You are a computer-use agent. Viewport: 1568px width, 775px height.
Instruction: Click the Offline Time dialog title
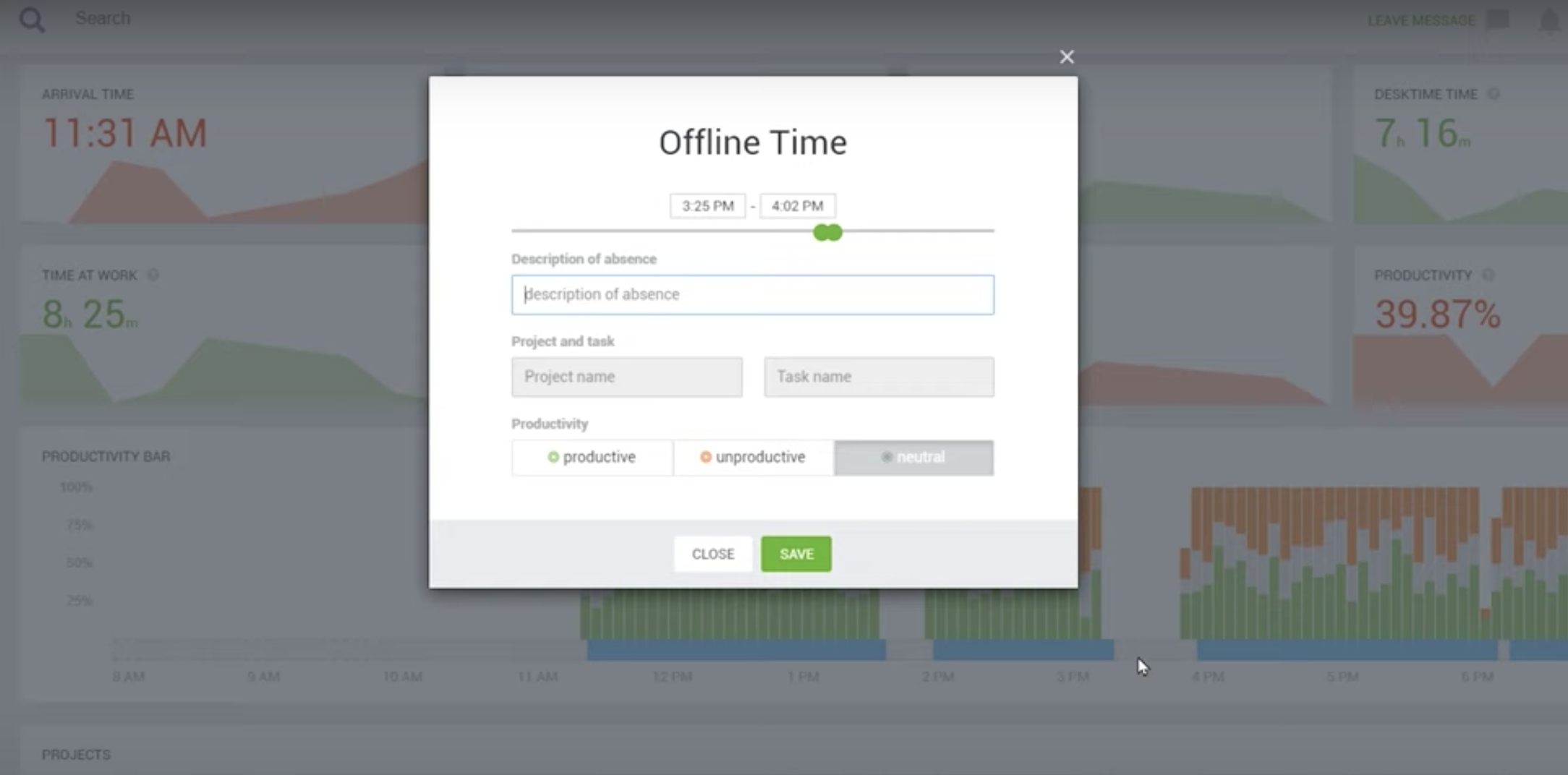(753, 142)
